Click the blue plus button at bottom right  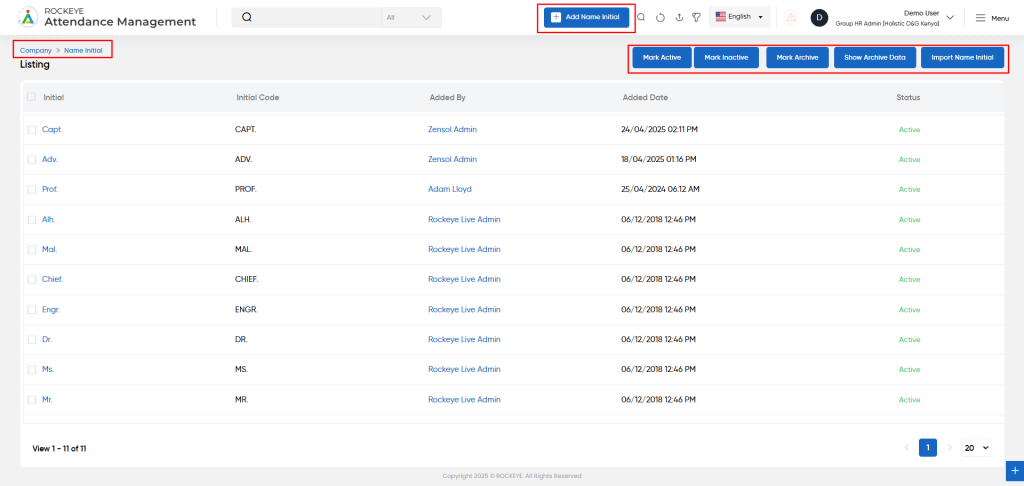point(1015,470)
